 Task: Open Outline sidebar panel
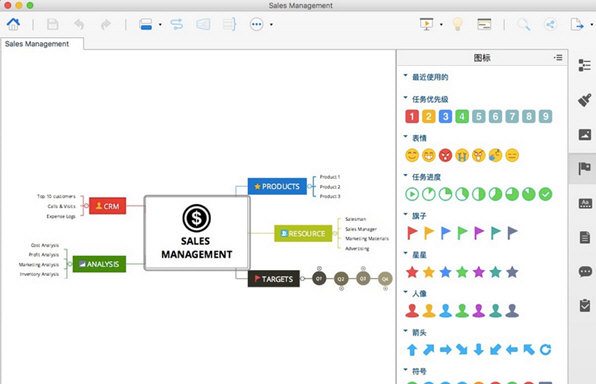click(x=585, y=65)
